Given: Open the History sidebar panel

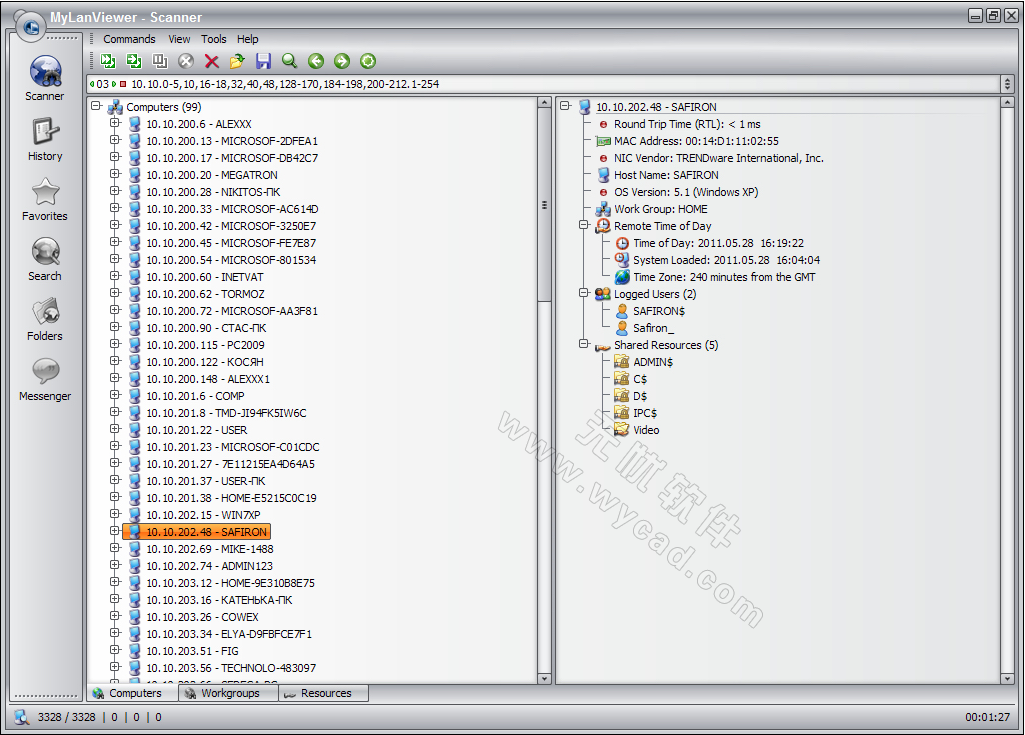Looking at the screenshot, I should 45,139.
